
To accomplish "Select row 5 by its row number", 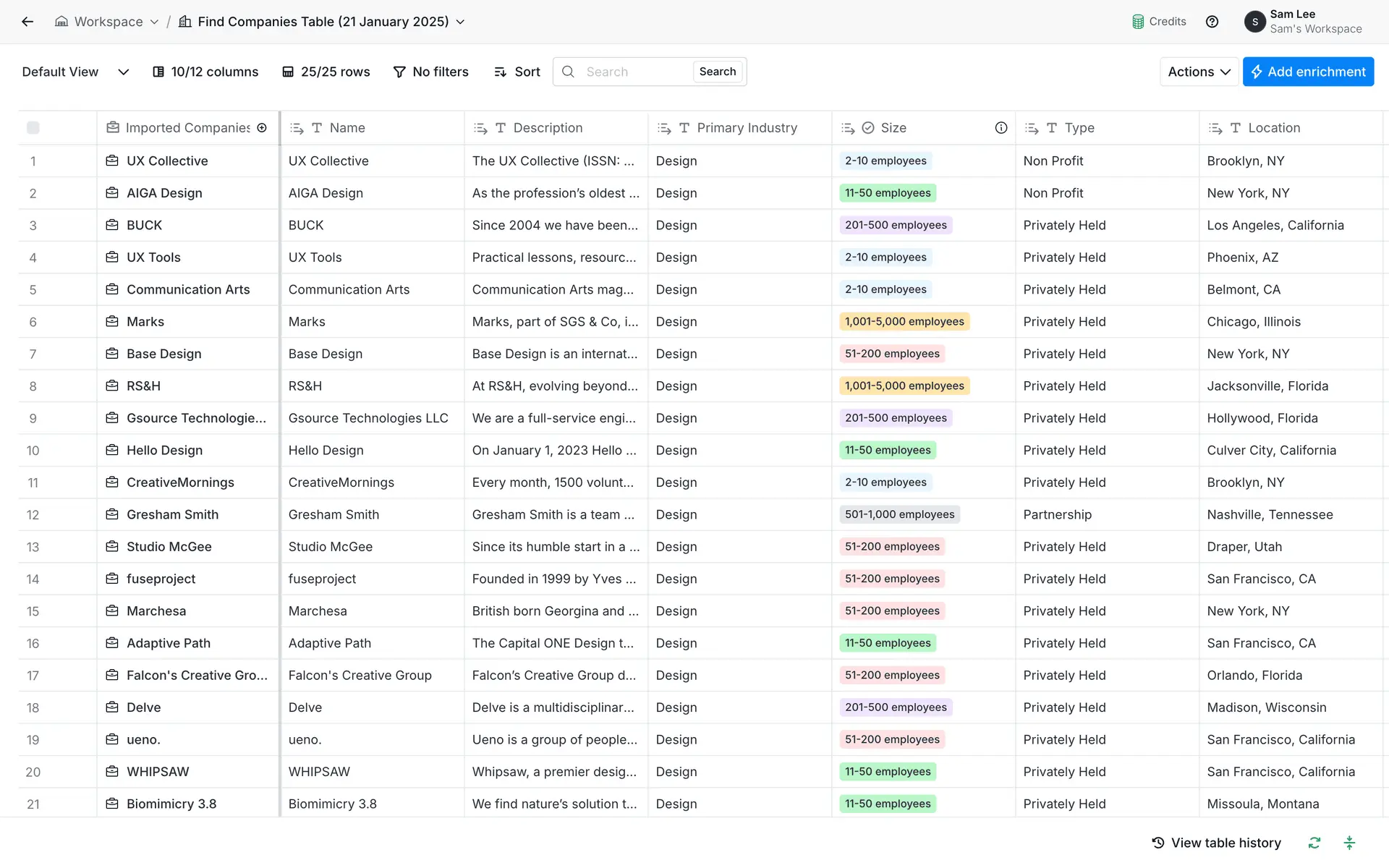I will coord(33,290).
